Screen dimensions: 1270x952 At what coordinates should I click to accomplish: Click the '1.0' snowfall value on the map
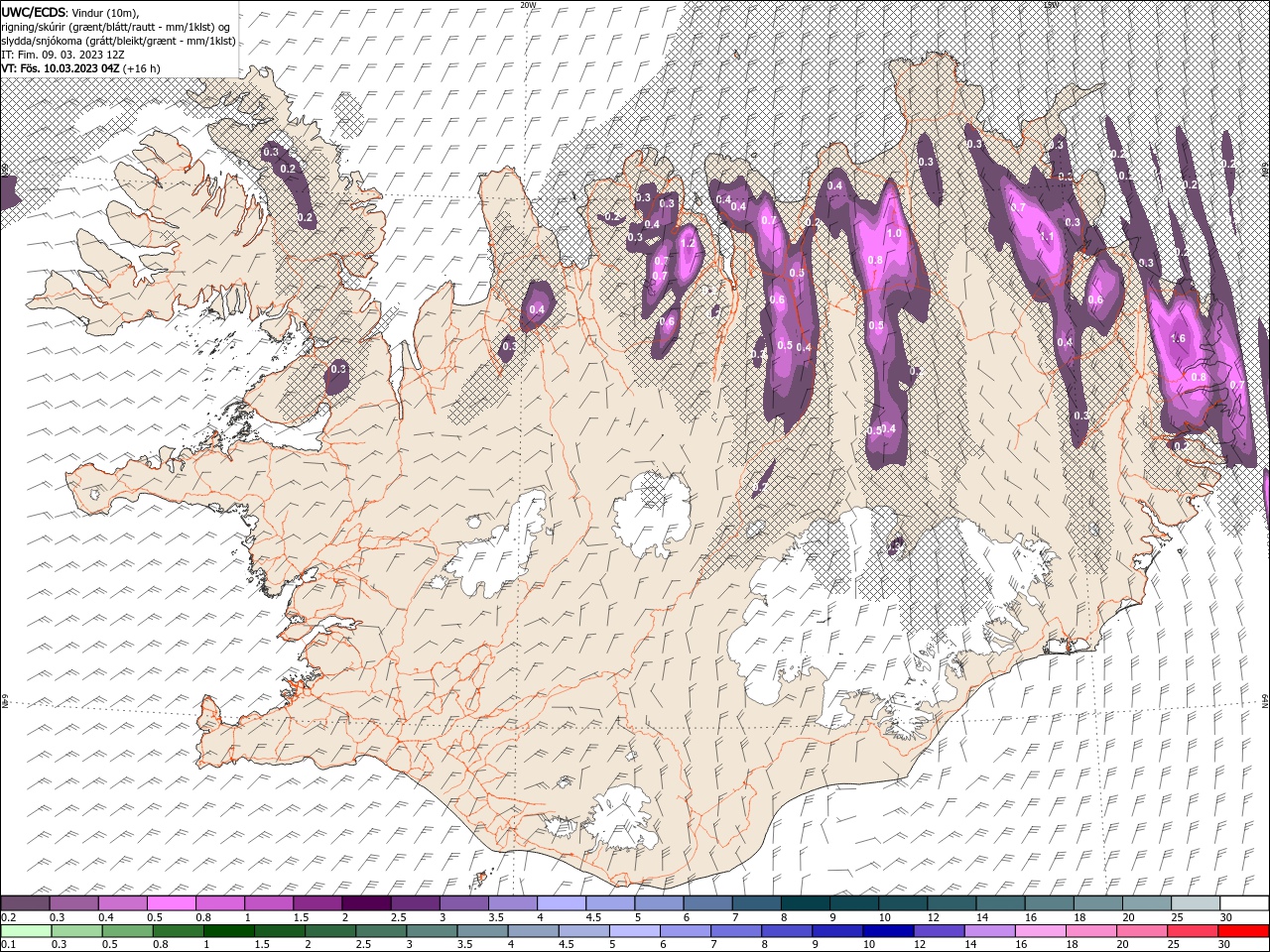pyautogui.click(x=893, y=234)
